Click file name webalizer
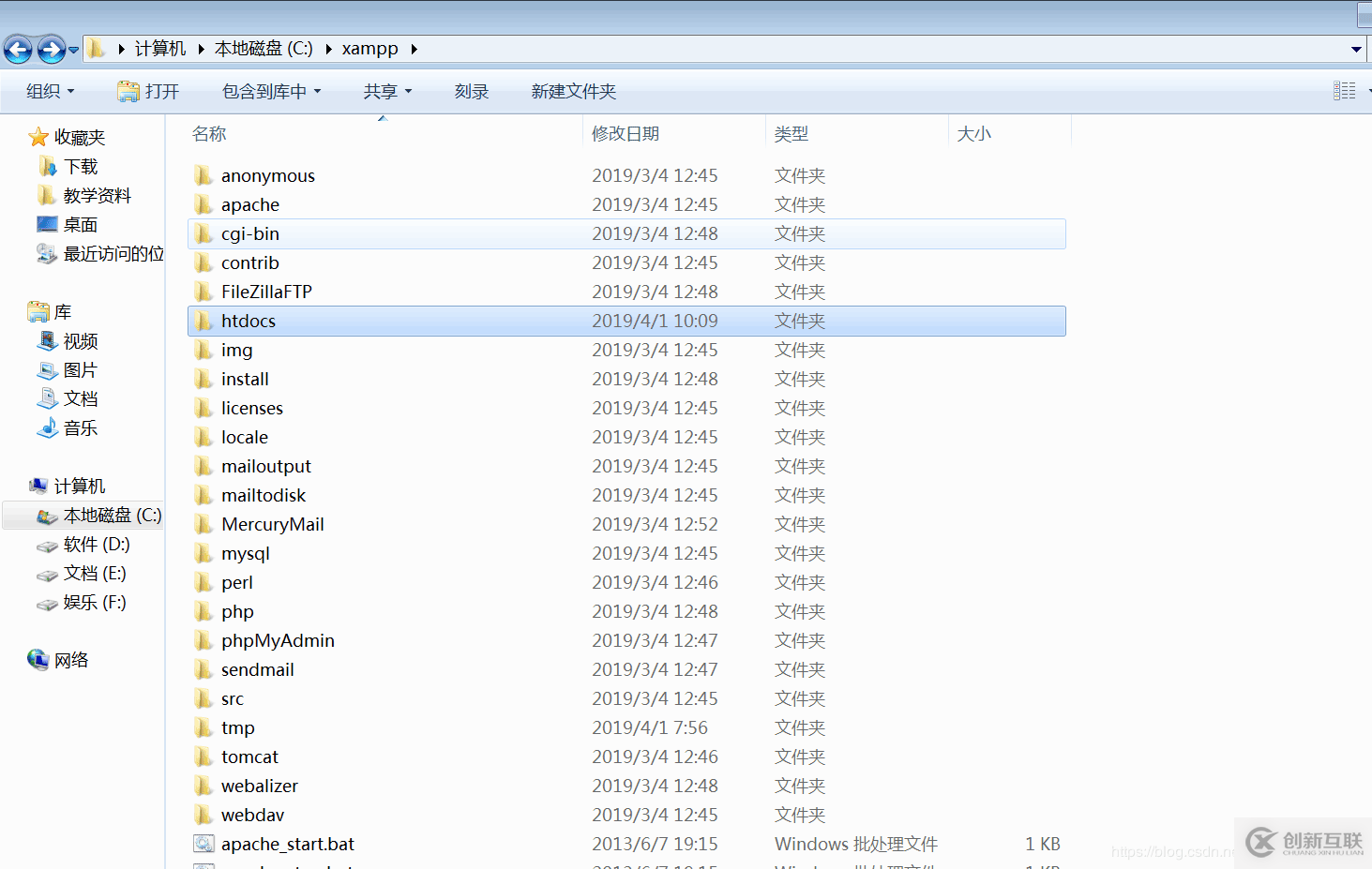This screenshot has height=869, width=1372. click(260, 786)
